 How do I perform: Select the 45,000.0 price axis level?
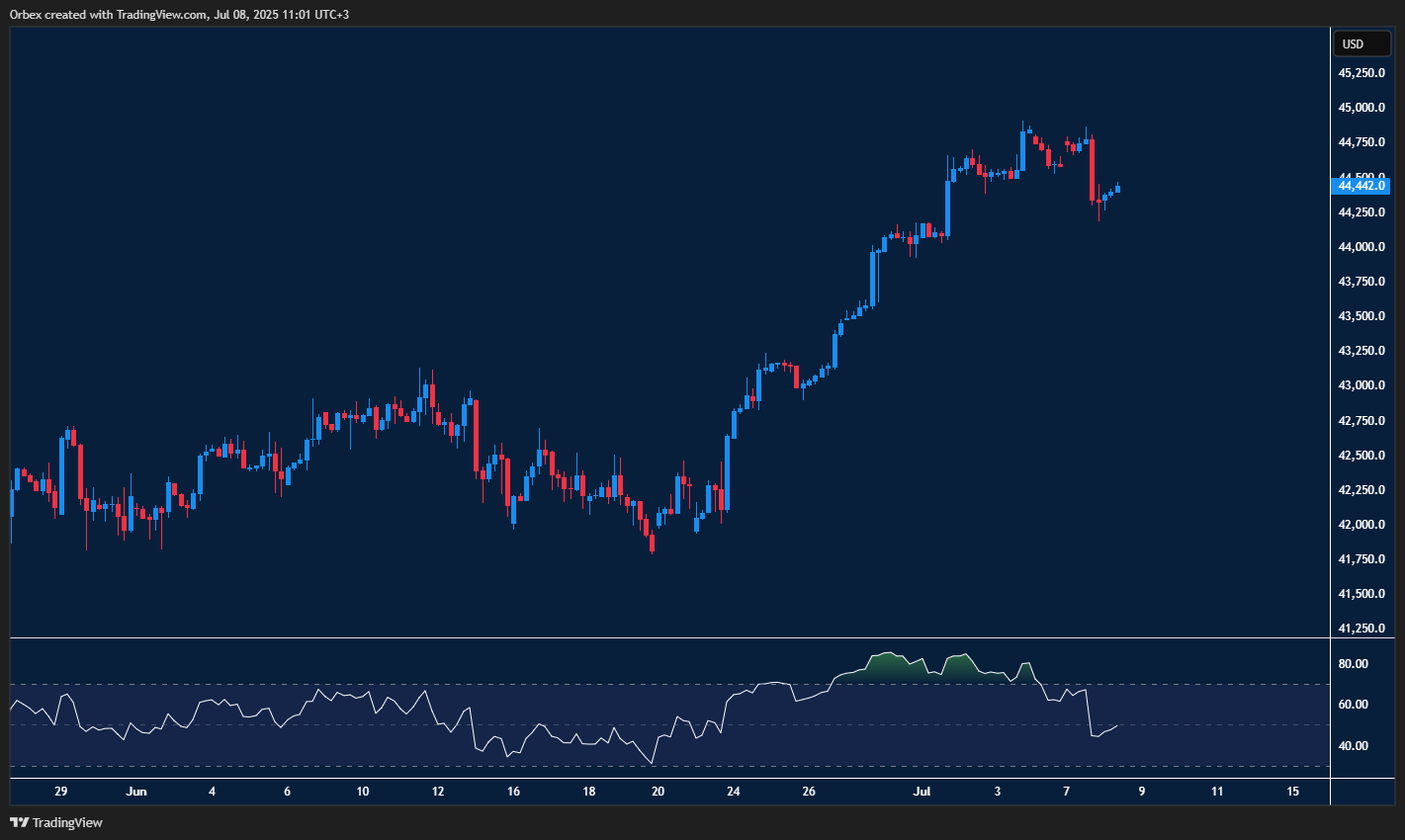tap(1361, 108)
